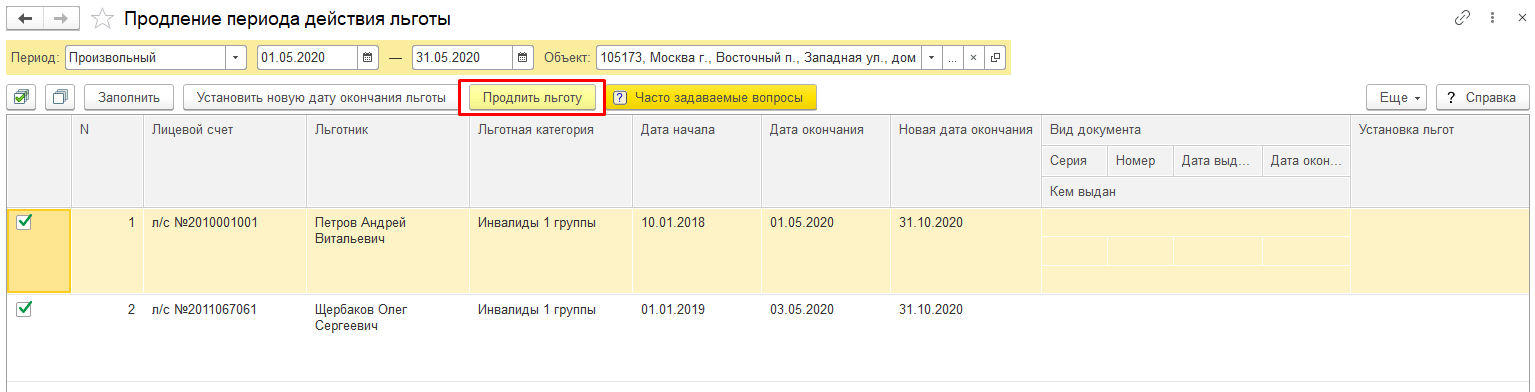
Task: Edit the period start date field
Action: 307,57
